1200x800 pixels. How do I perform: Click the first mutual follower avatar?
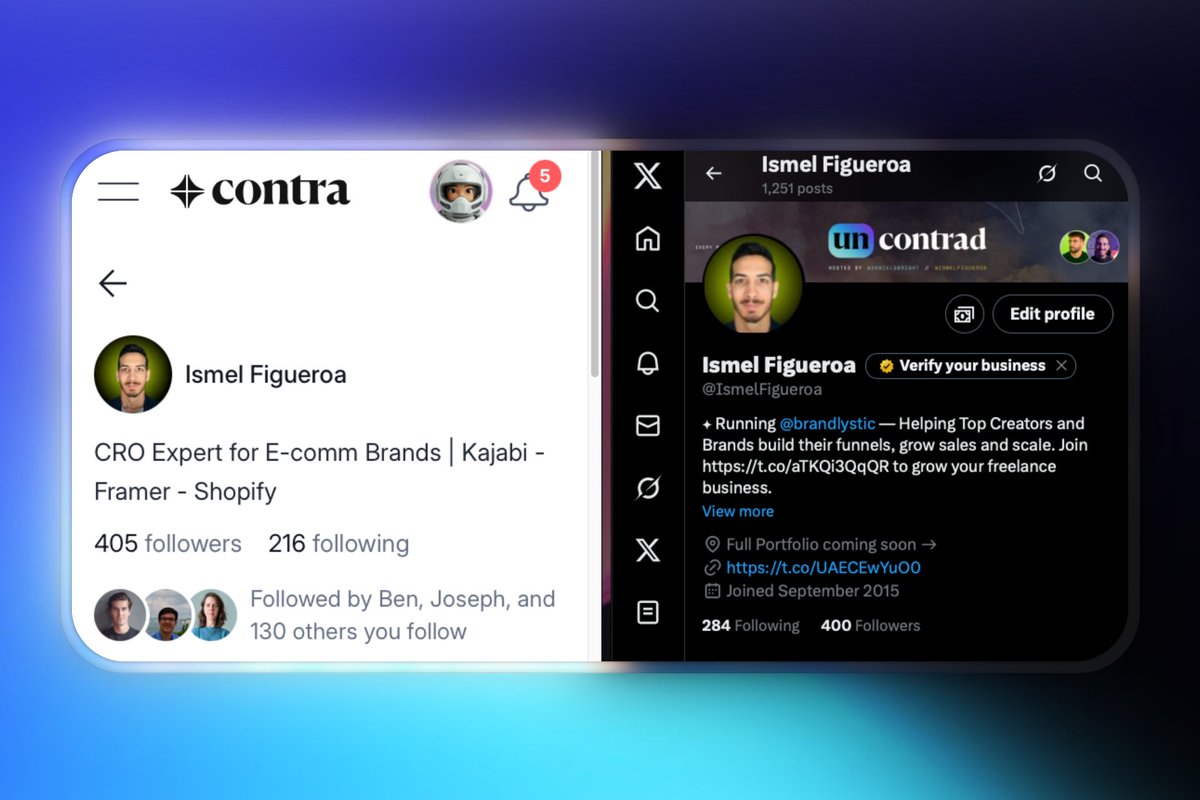tap(119, 615)
